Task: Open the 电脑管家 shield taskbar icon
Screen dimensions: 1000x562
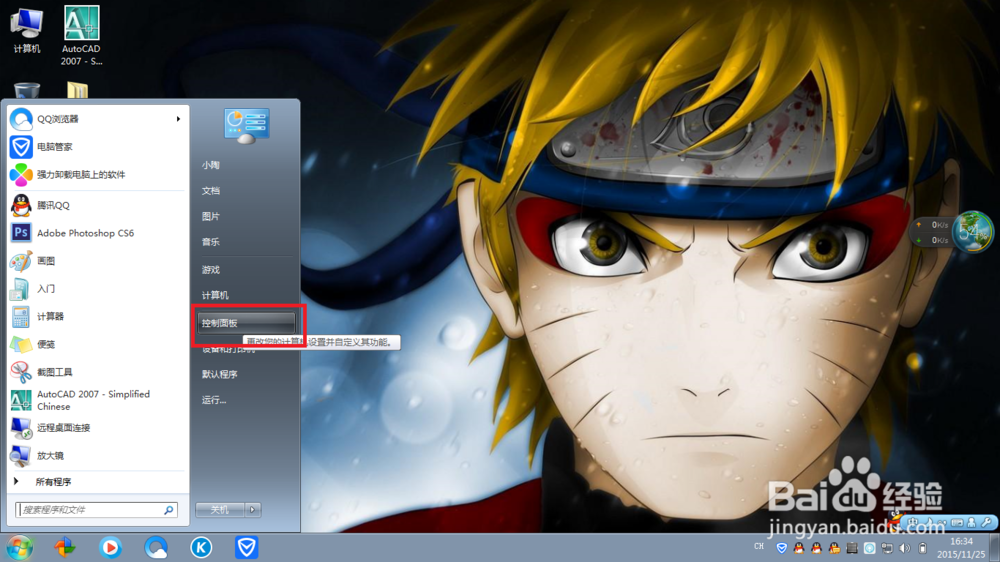Action: [x=247, y=547]
